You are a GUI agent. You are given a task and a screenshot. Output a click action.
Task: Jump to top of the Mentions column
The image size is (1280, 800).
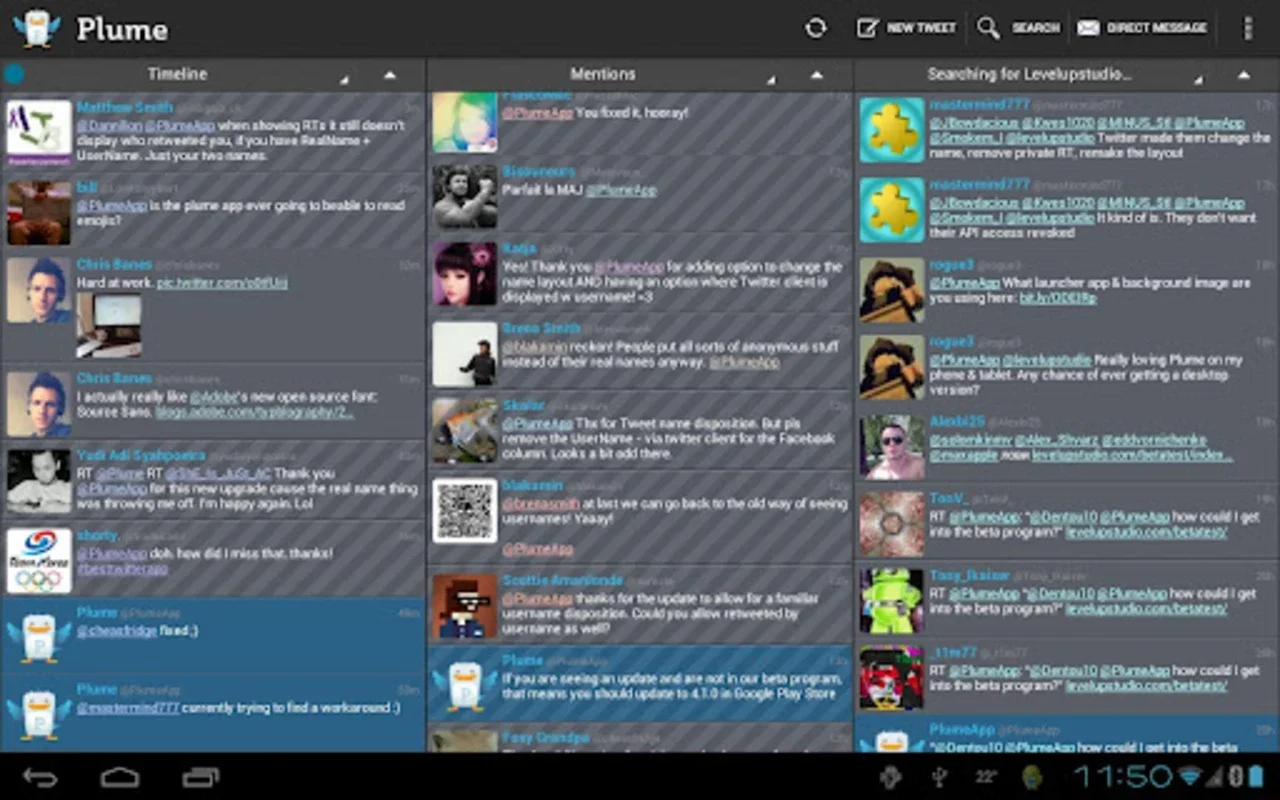click(817, 75)
